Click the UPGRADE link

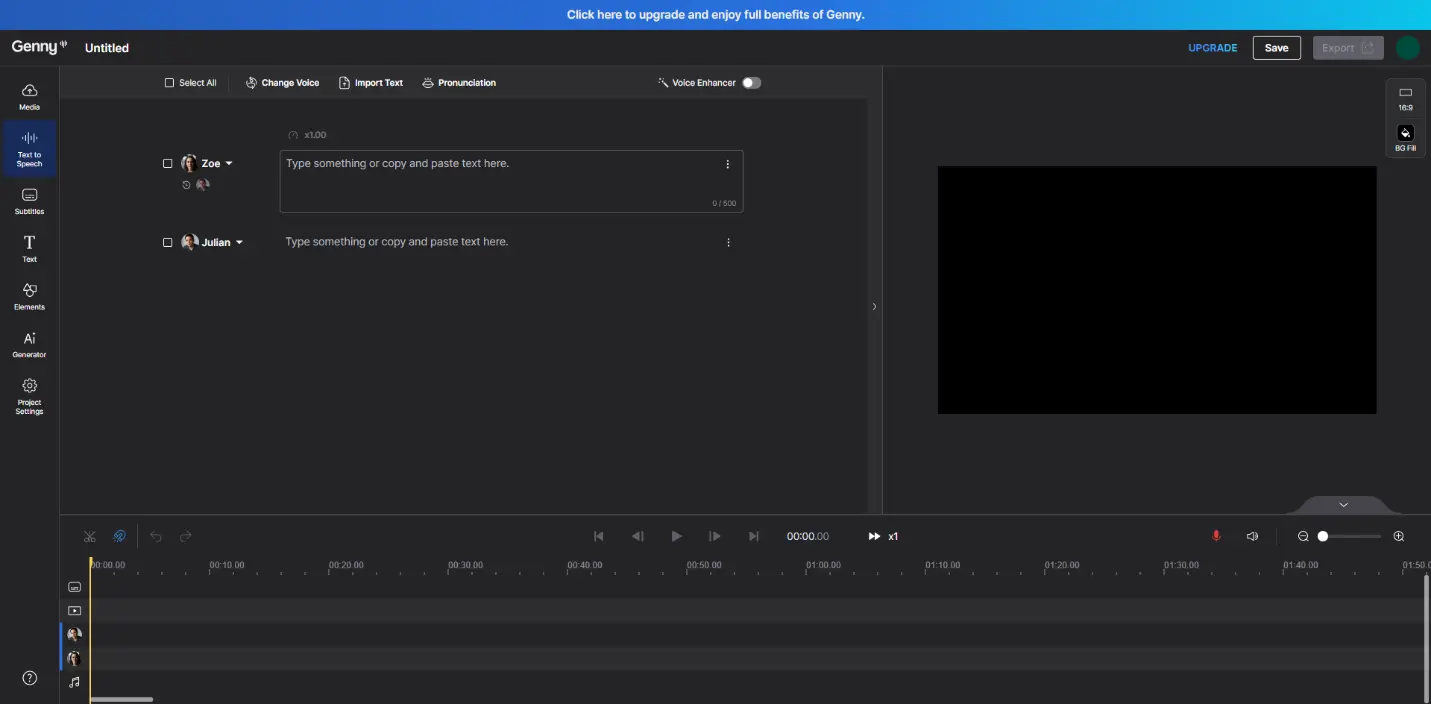pyautogui.click(x=1212, y=48)
